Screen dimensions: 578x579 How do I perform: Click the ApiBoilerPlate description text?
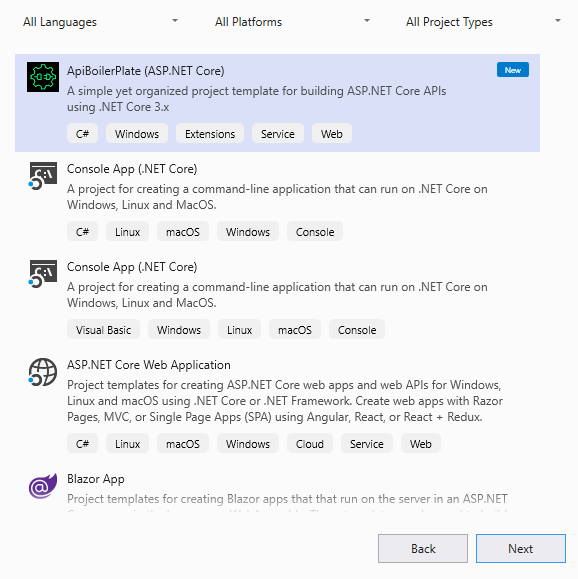pyautogui.click(x=257, y=99)
